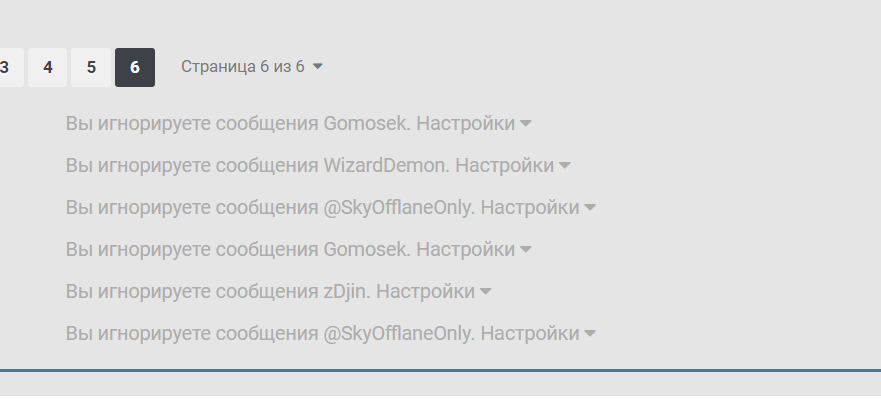Go to page 4 of the thread

coord(48,67)
